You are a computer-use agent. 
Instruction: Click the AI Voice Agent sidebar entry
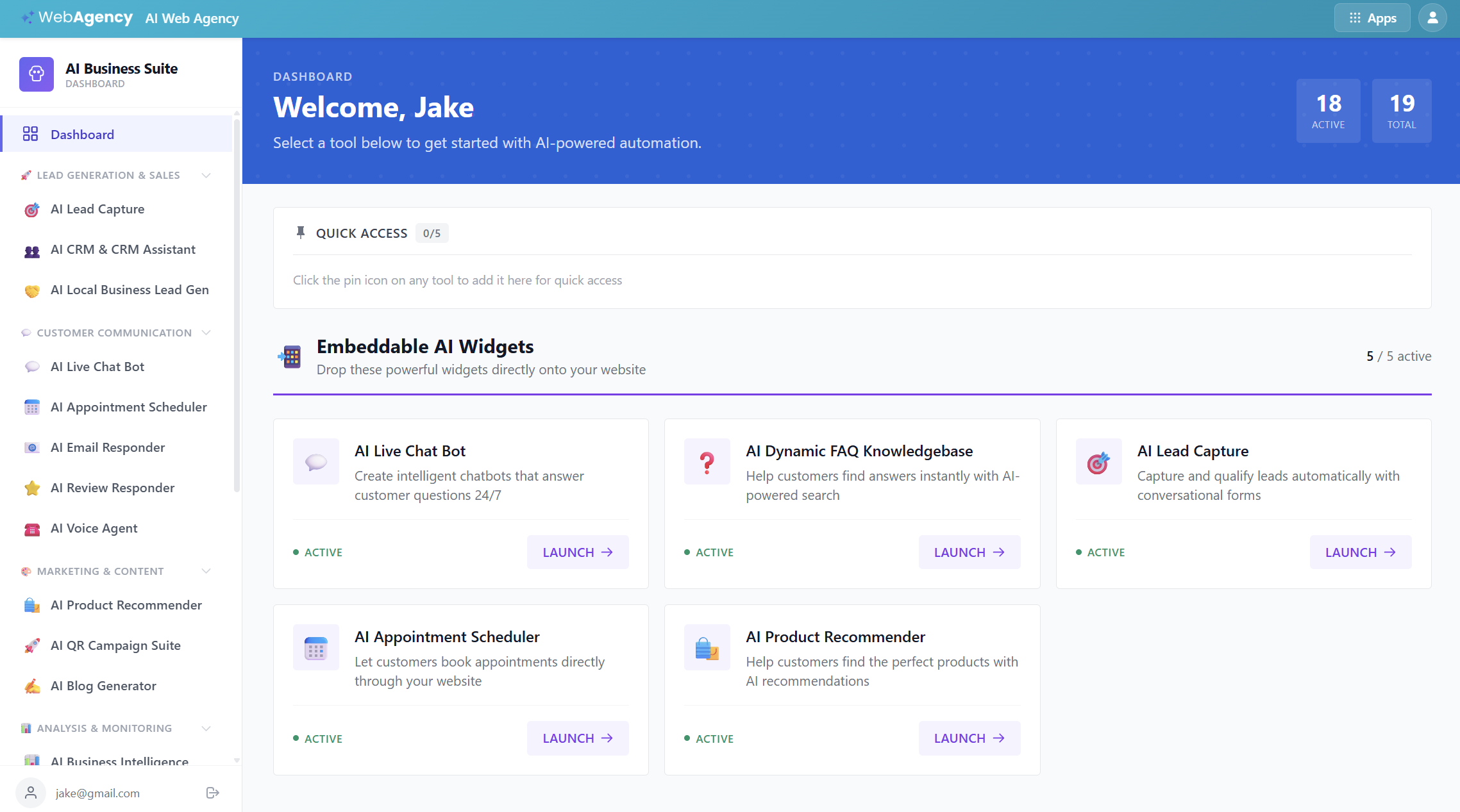[94, 528]
